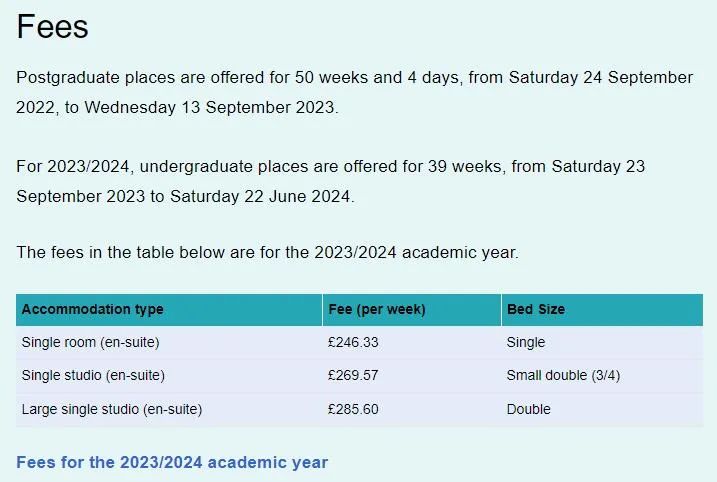Click the £246.33 fee cell
The image size is (717, 482).
tap(353, 343)
